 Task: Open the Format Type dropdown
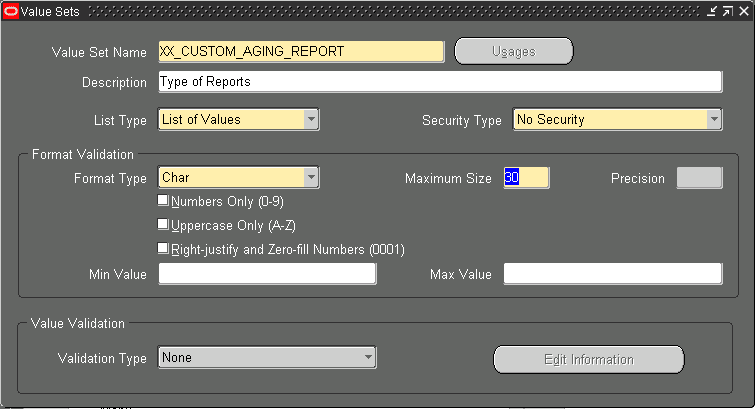[x=311, y=178]
